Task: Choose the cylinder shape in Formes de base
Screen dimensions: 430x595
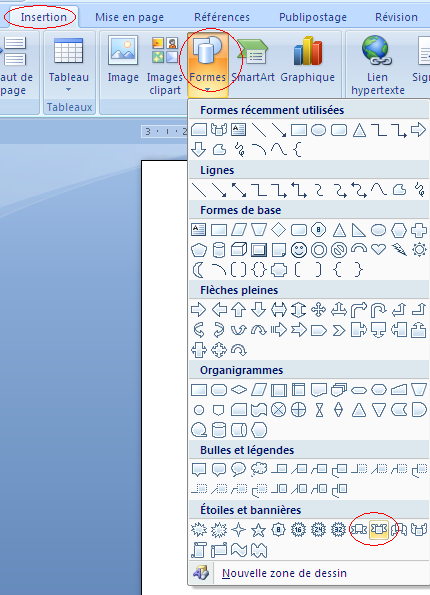Action: tap(219, 250)
